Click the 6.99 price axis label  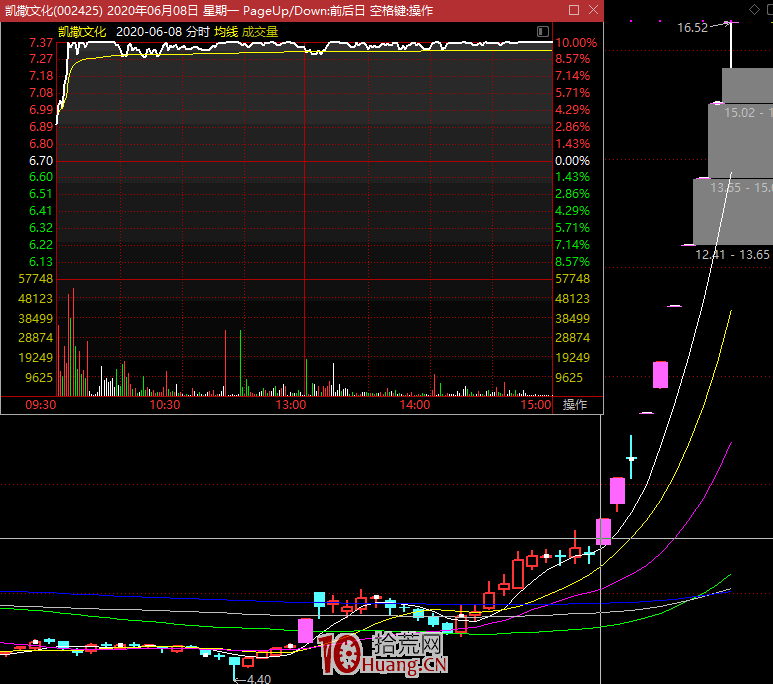tap(41, 109)
